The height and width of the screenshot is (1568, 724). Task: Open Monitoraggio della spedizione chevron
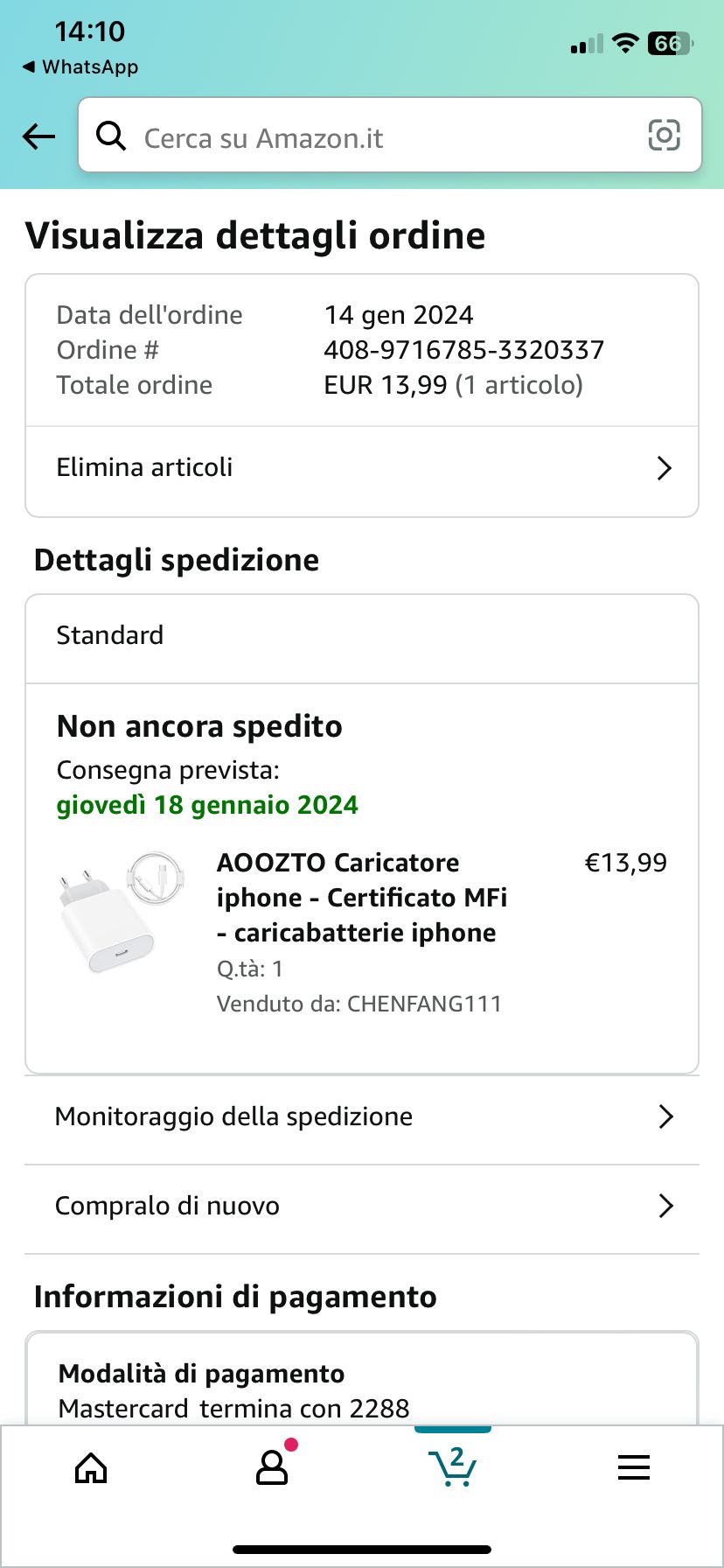(x=665, y=1116)
